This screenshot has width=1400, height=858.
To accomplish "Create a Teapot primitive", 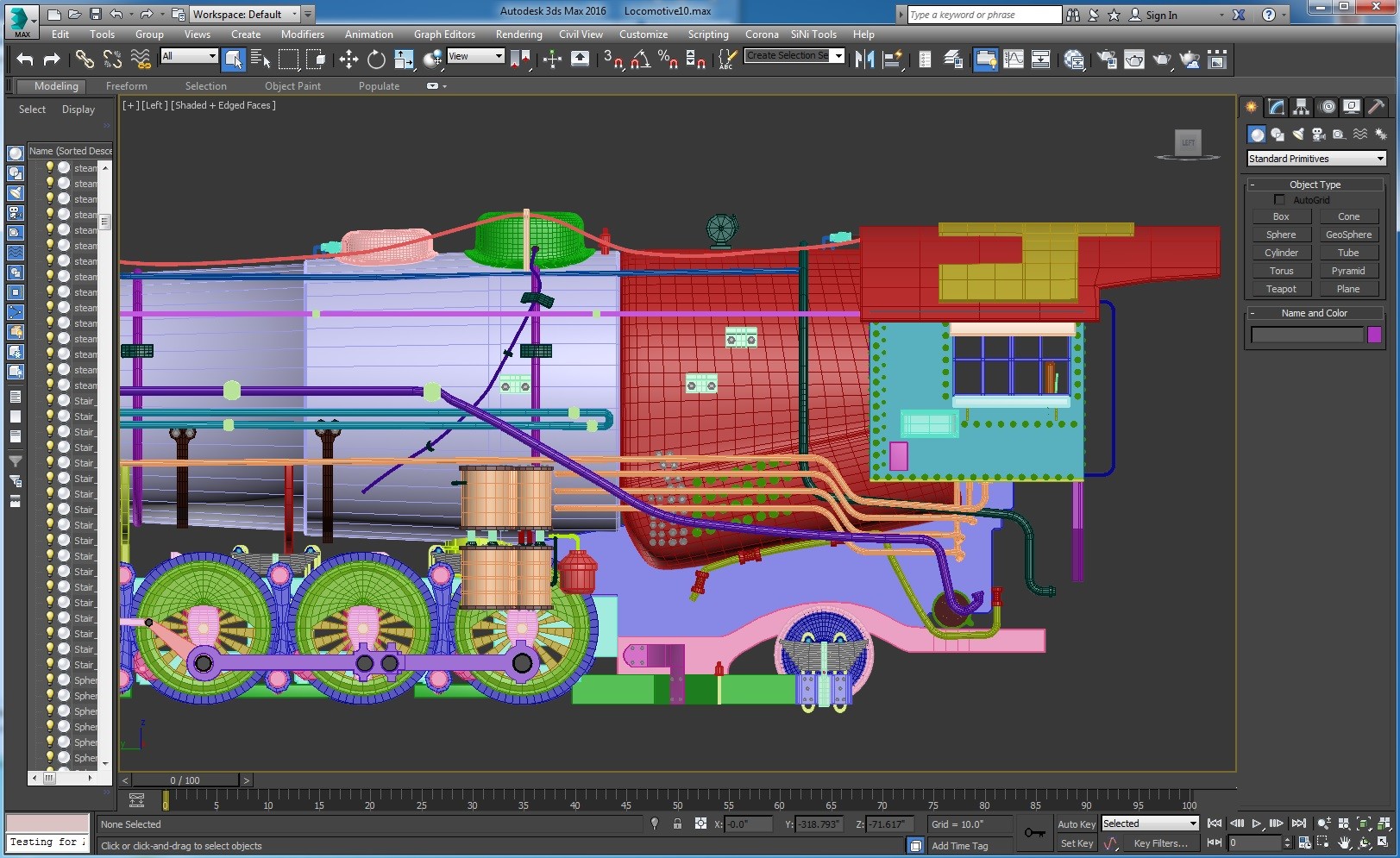I will click(x=1281, y=289).
